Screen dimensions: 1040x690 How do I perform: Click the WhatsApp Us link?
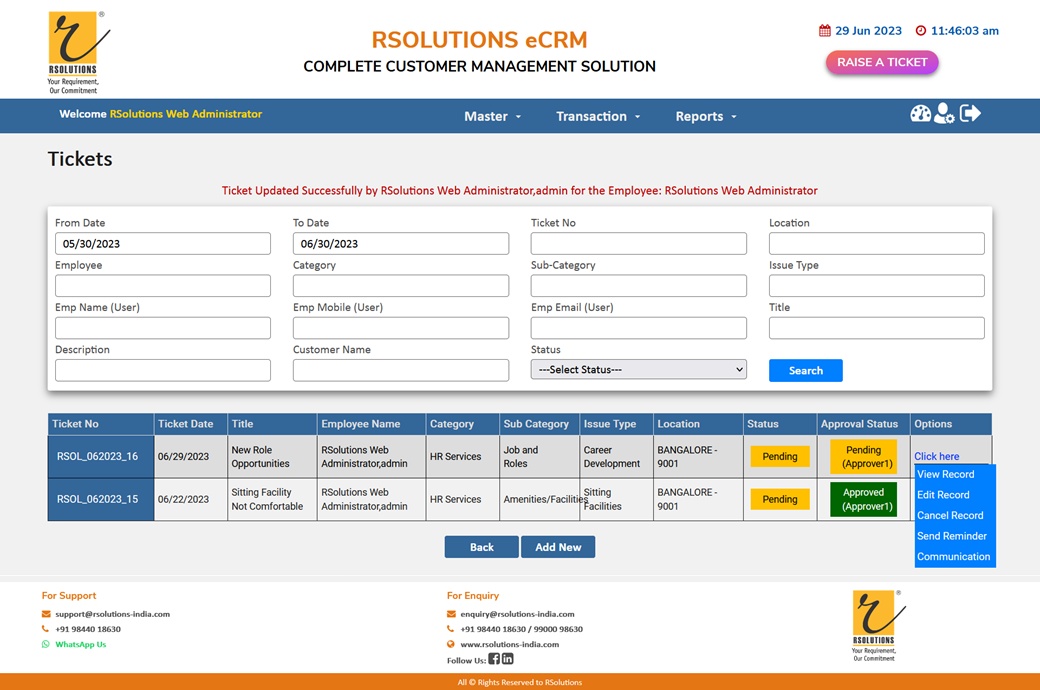(80, 645)
